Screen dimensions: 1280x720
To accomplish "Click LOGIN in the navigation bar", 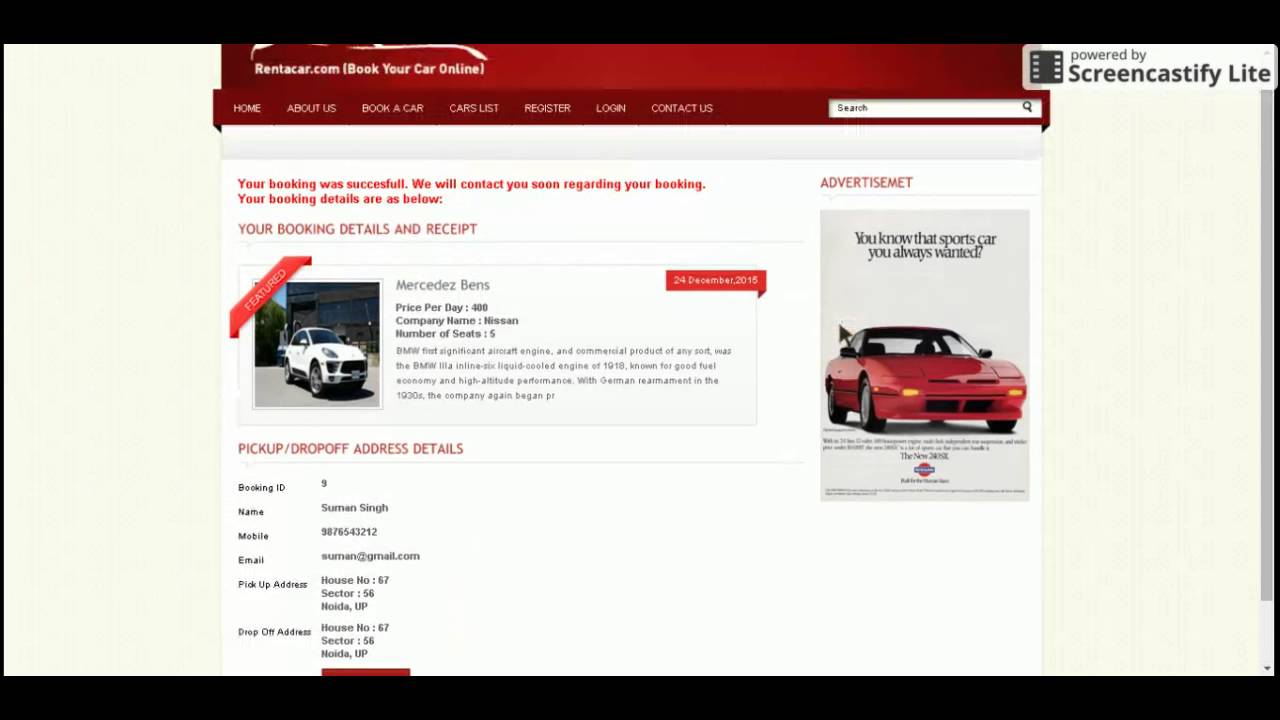I will tap(611, 108).
